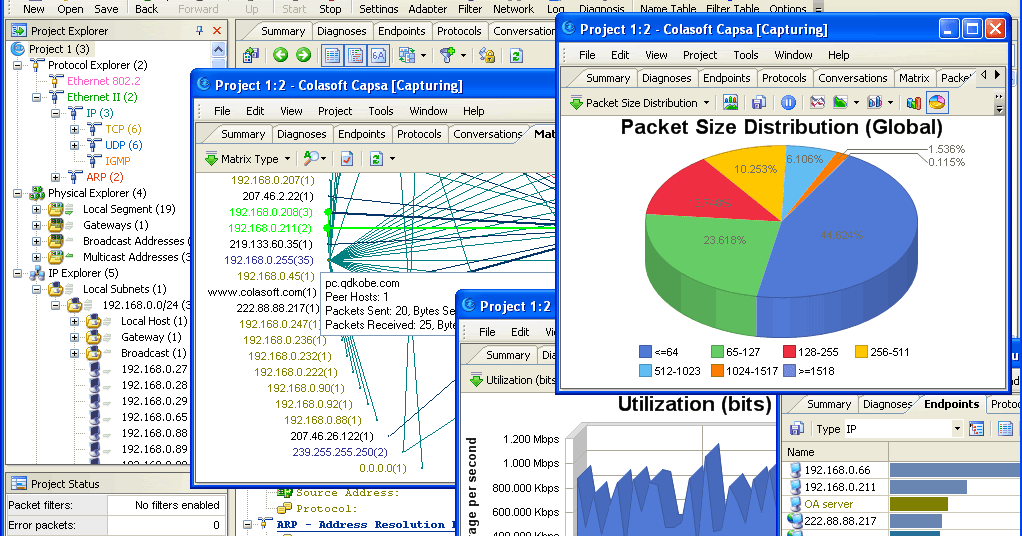1022x536 pixels.
Task: Click the checkmark document icon in Matrix toolbar
Action: [x=347, y=158]
